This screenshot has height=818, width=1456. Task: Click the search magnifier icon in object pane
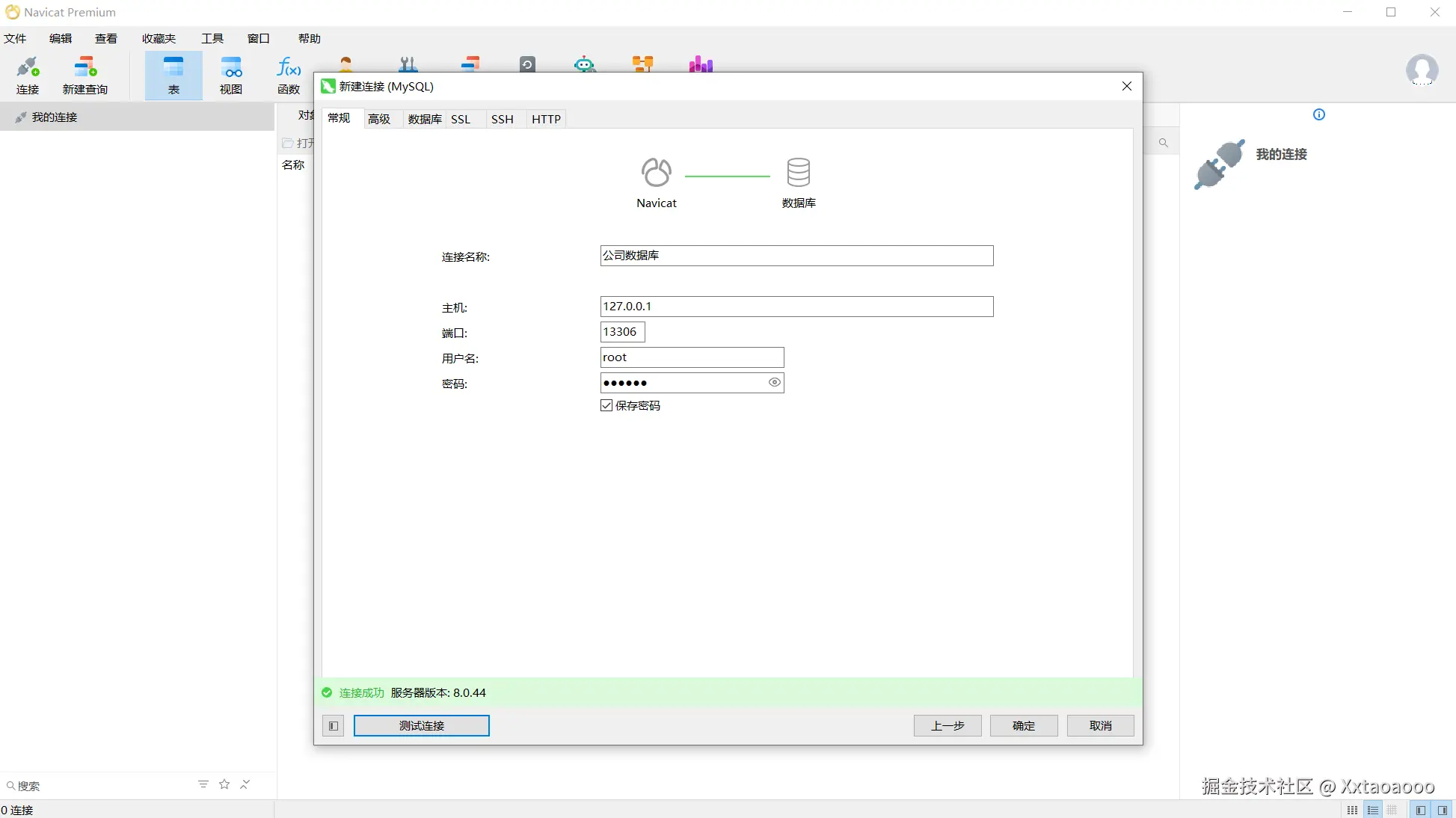pos(1163,143)
